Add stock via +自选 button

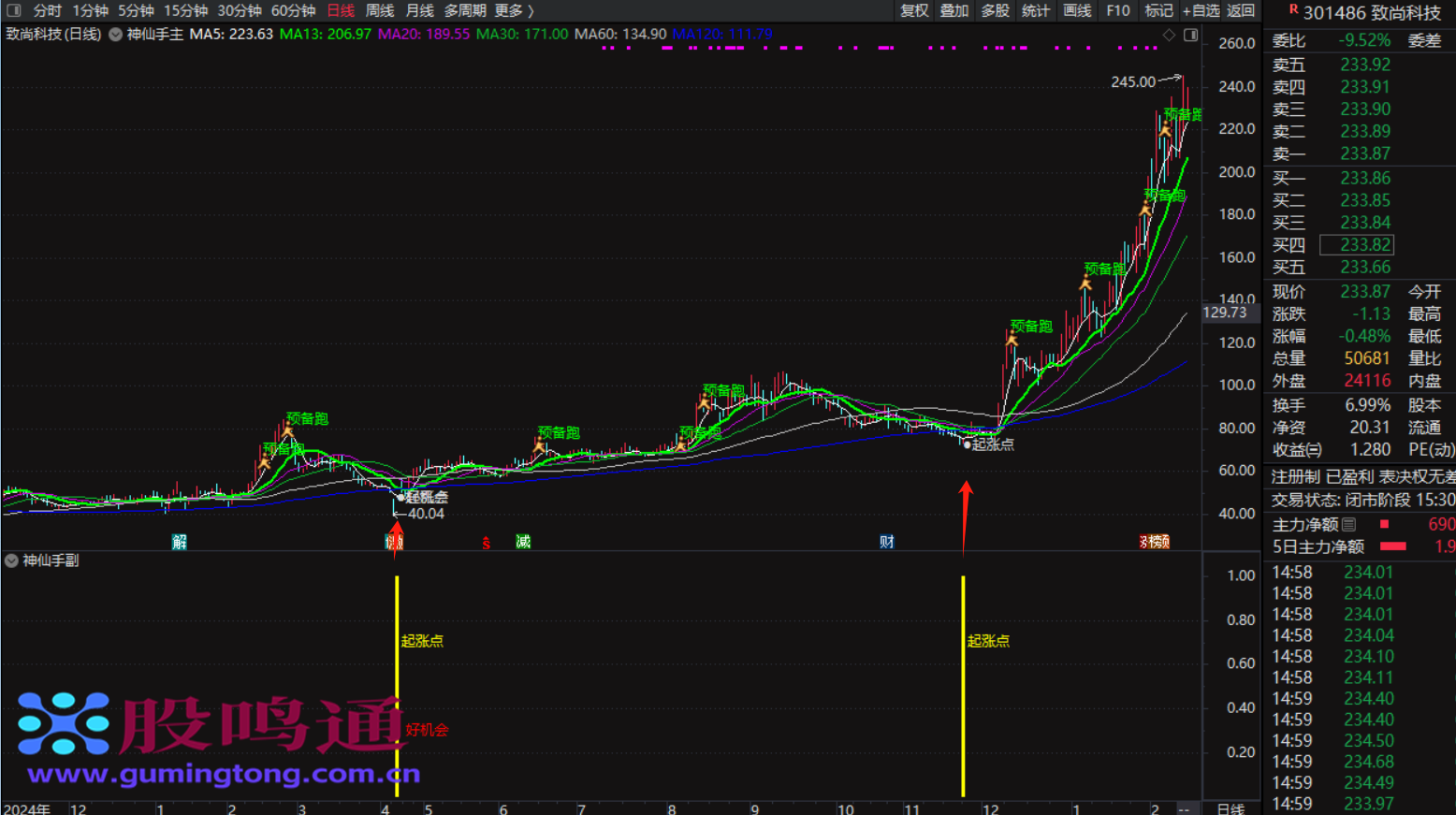click(1201, 10)
